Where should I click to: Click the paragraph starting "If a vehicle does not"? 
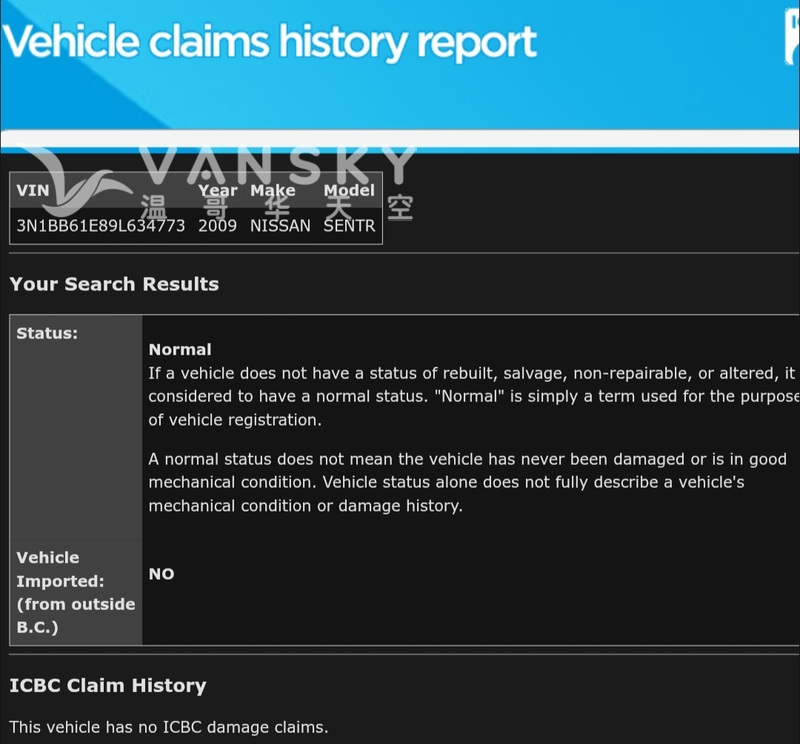pyautogui.click(x=470, y=396)
